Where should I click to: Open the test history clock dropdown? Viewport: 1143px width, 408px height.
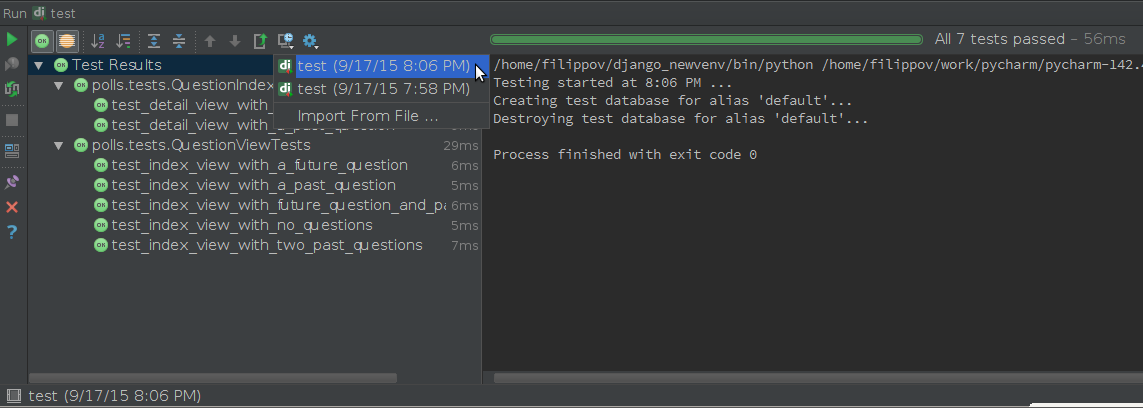pos(286,41)
